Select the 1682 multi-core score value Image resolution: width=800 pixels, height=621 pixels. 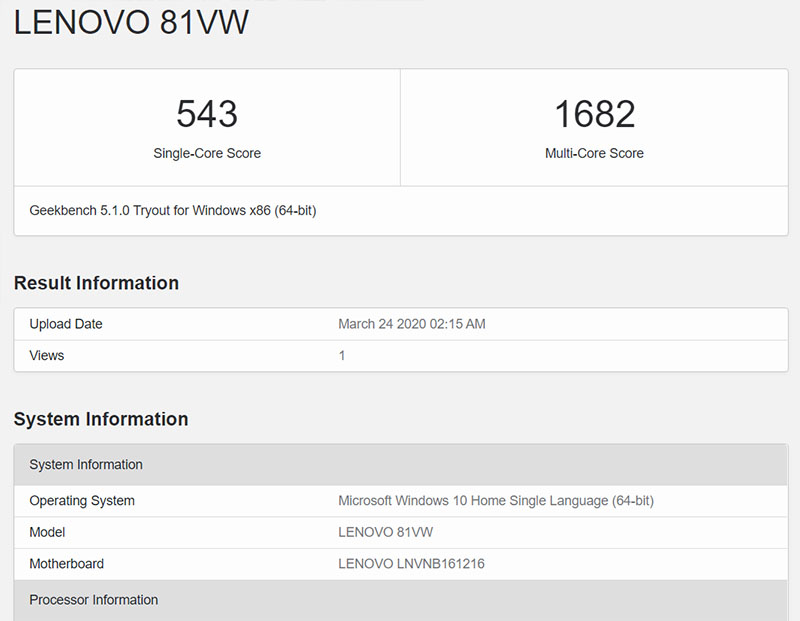coord(594,114)
